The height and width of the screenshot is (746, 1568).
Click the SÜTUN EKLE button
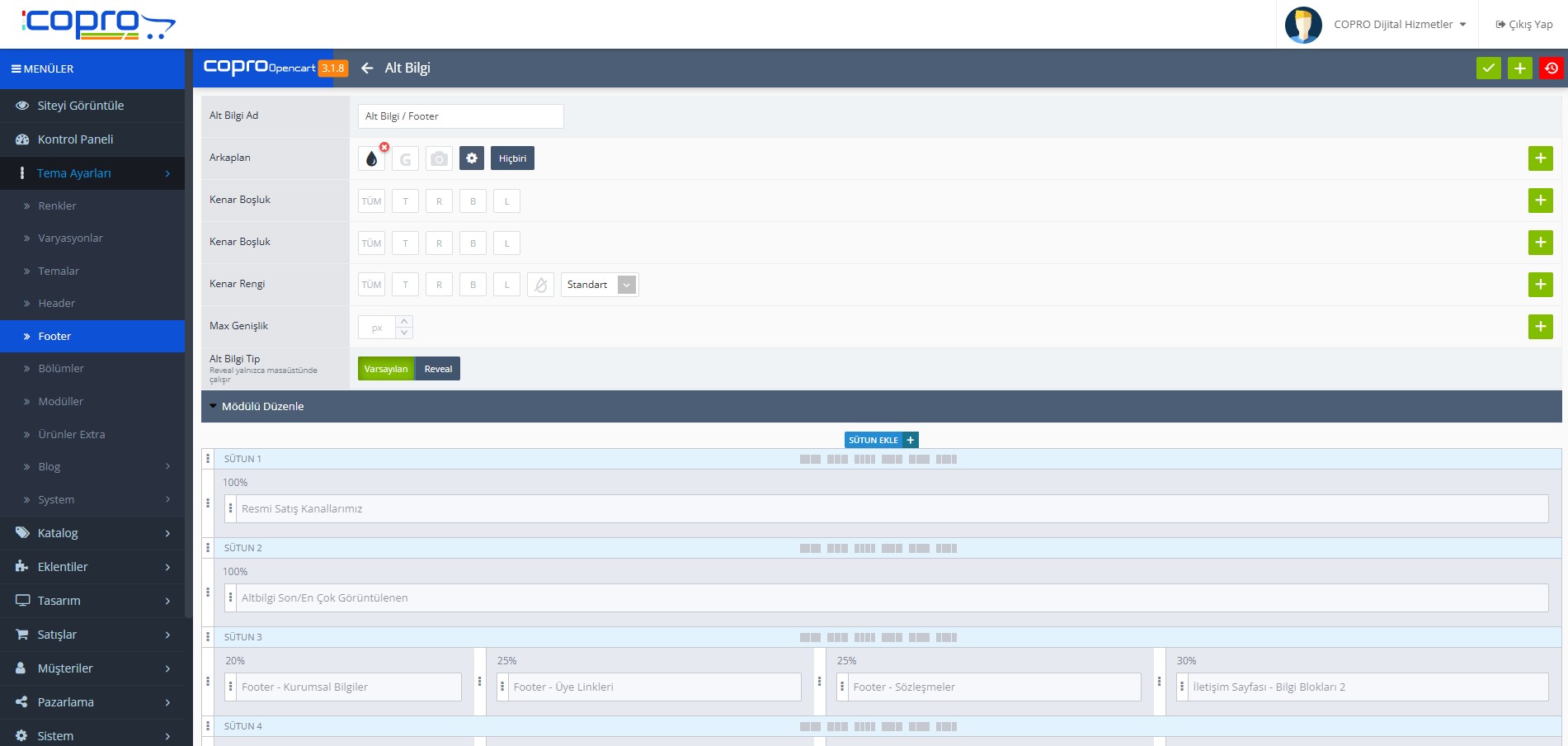880,441
